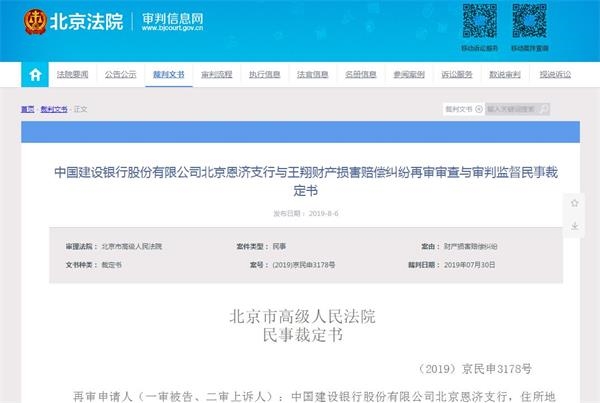The width and height of the screenshot is (600, 403).
Task: Click the case cause 财产损害赔偿纠纷
Action: click(x=470, y=246)
